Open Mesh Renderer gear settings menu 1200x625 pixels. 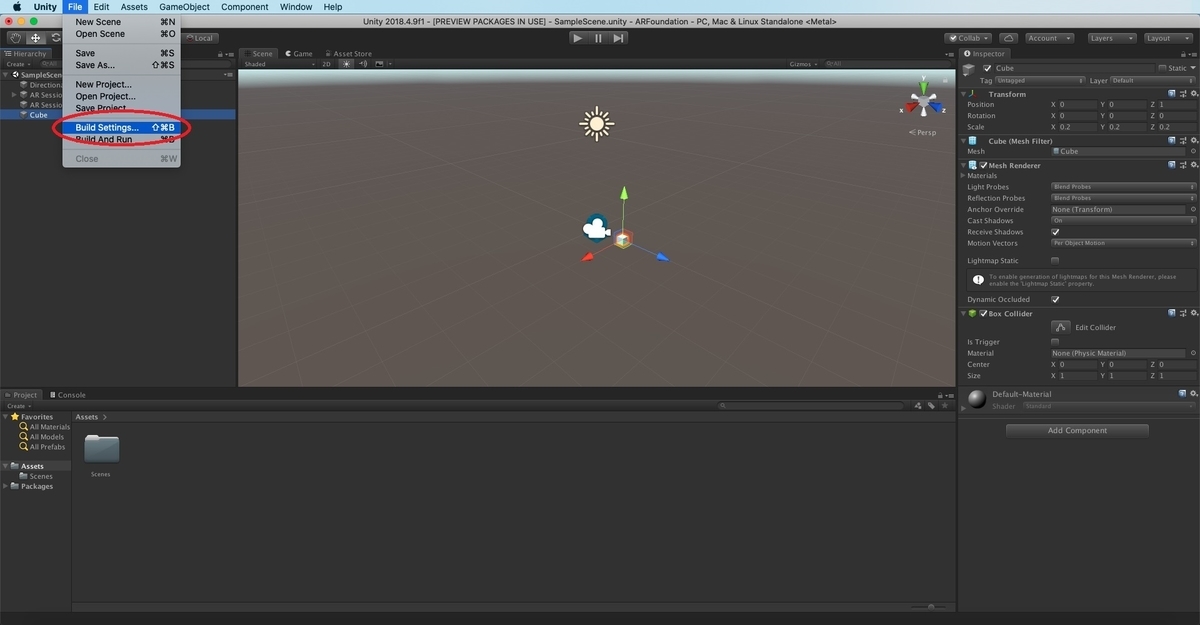pos(1192,165)
